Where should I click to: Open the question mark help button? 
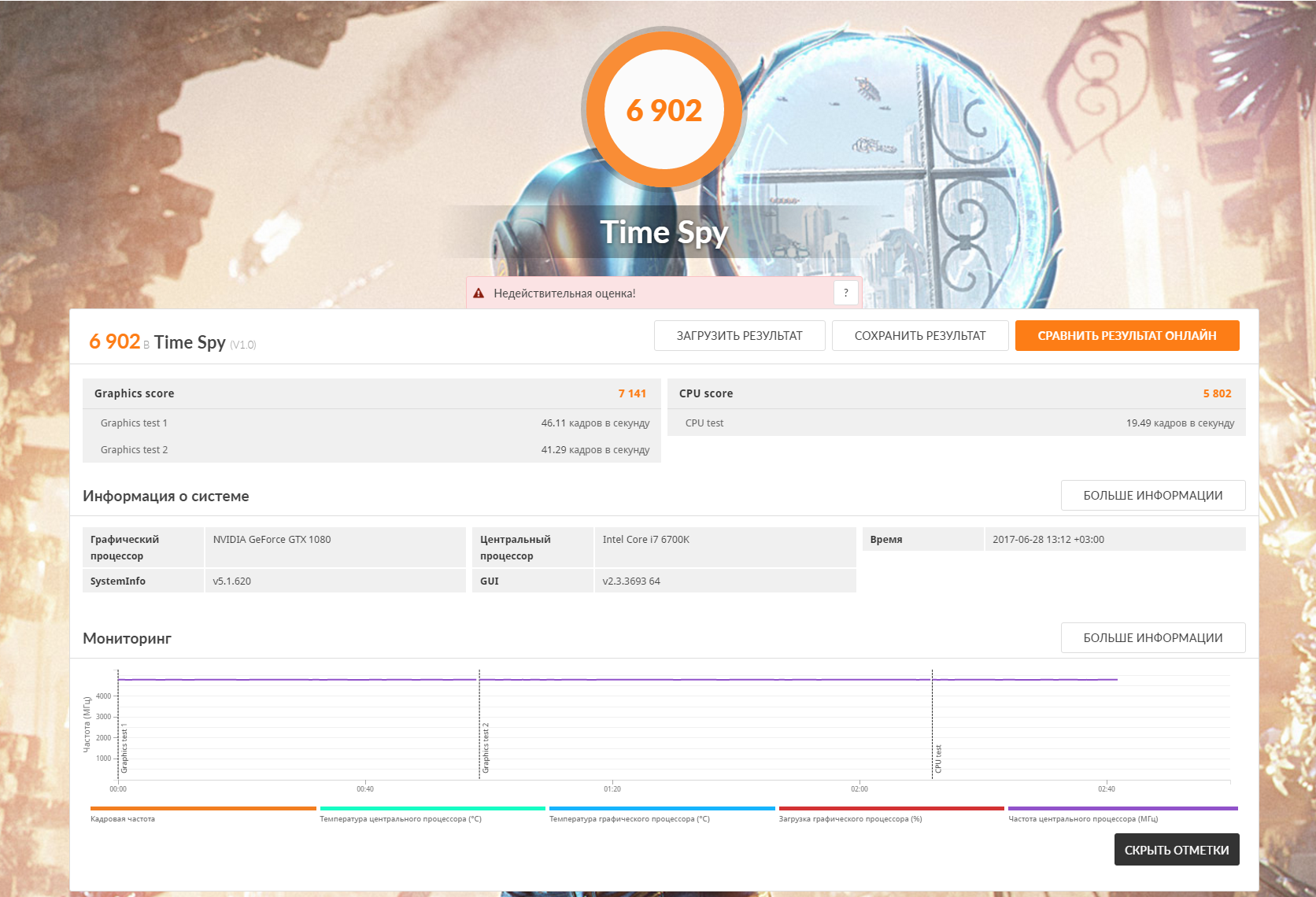[845, 293]
